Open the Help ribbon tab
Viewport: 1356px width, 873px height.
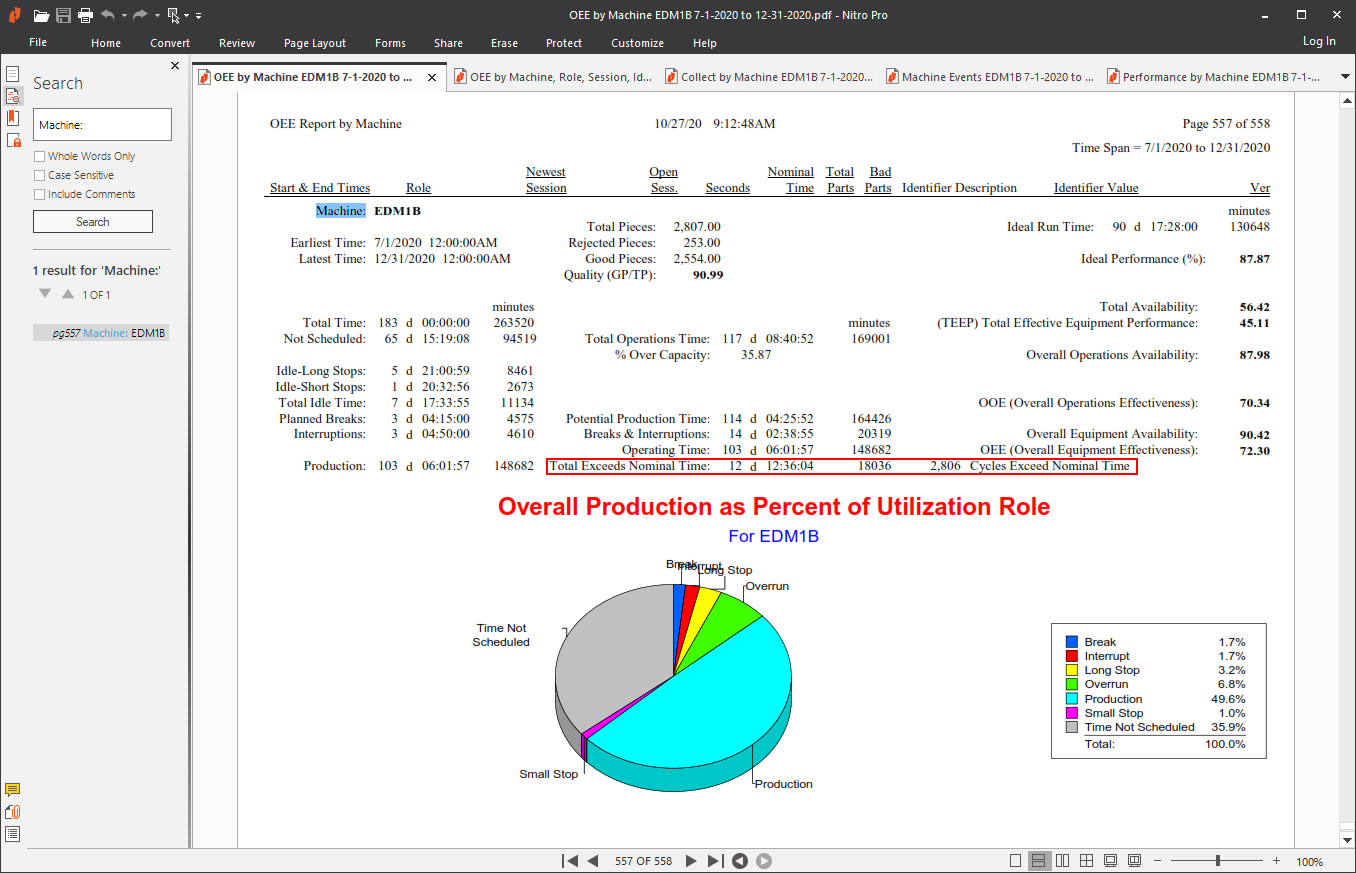point(705,43)
